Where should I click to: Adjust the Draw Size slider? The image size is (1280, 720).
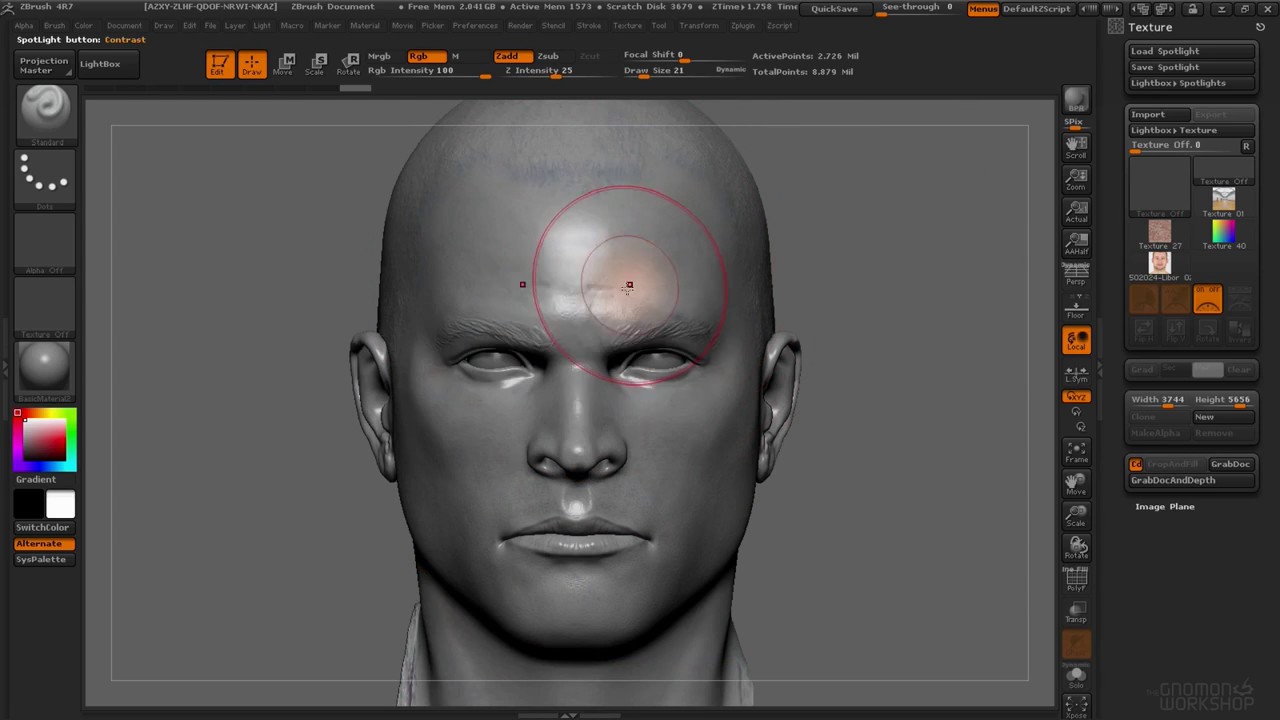coord(666,71)
